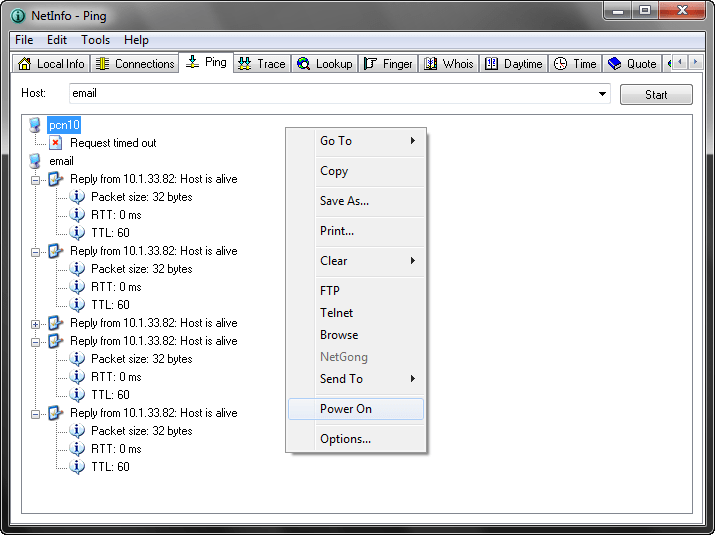Click the first reply's packet size info icon
This screenshot has height=535, width=715.
click(x=77, y=197)
